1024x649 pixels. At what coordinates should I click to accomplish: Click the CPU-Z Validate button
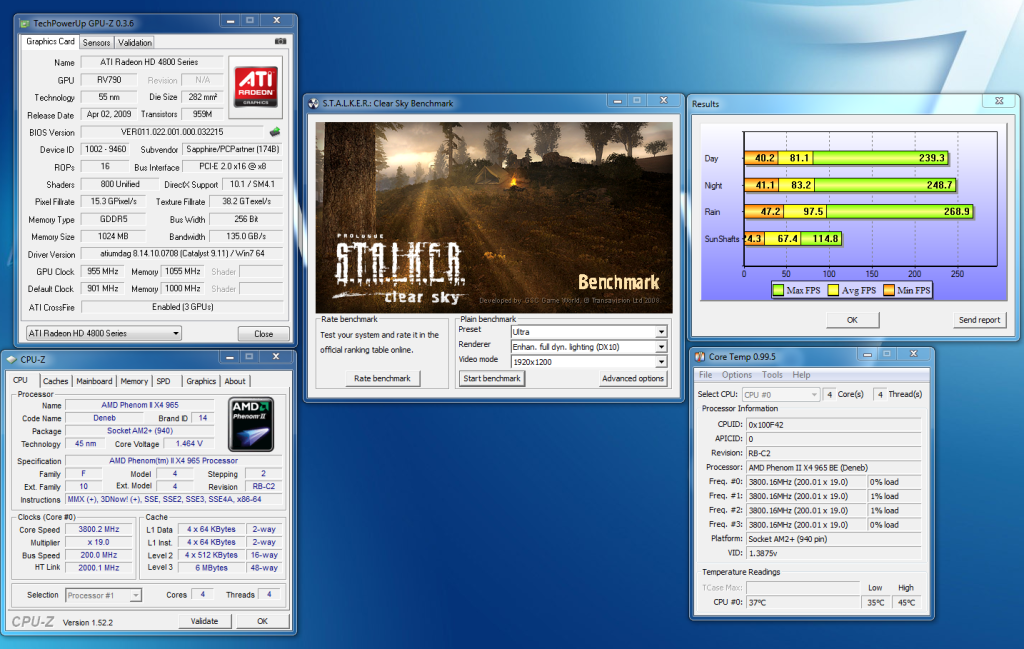[x=204, y=621]
